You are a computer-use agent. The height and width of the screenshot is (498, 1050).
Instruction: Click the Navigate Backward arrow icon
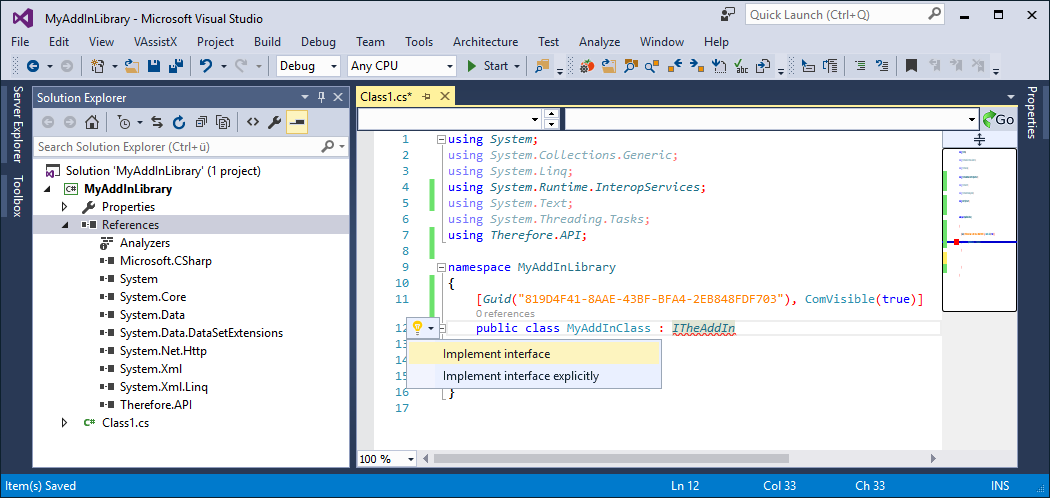coord(31,66)
